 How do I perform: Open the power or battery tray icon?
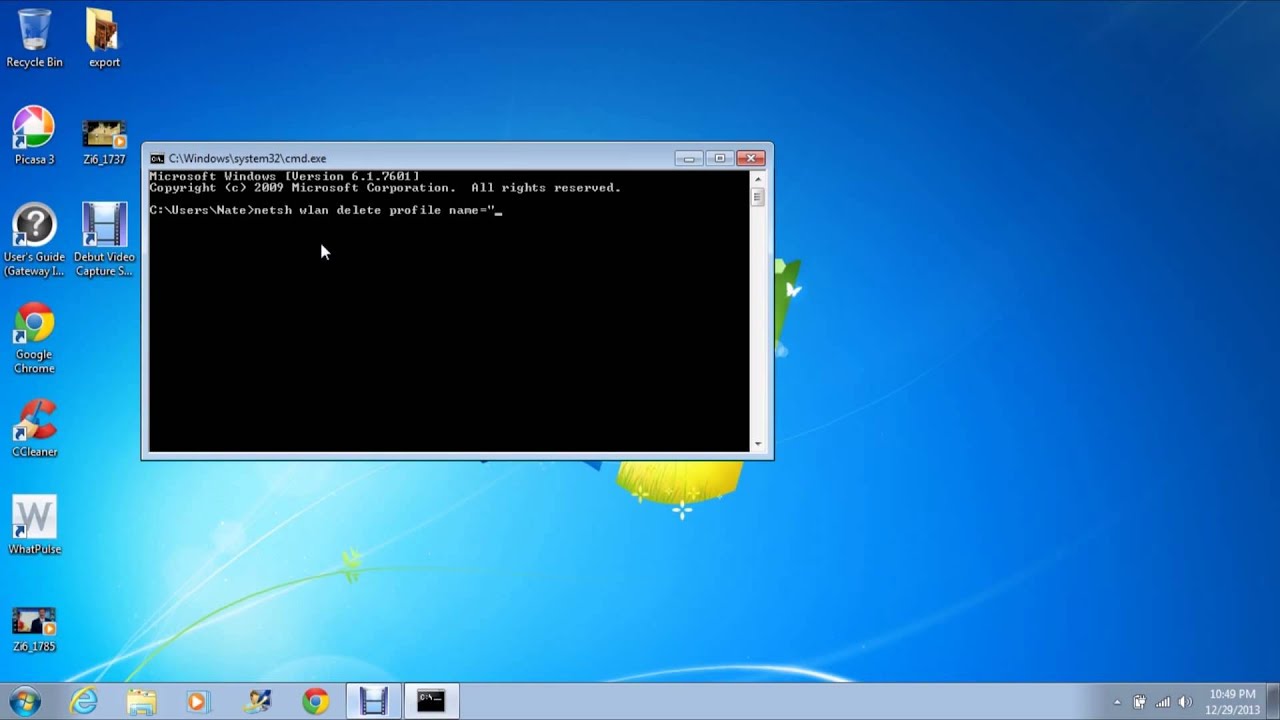coord(1139,702)
